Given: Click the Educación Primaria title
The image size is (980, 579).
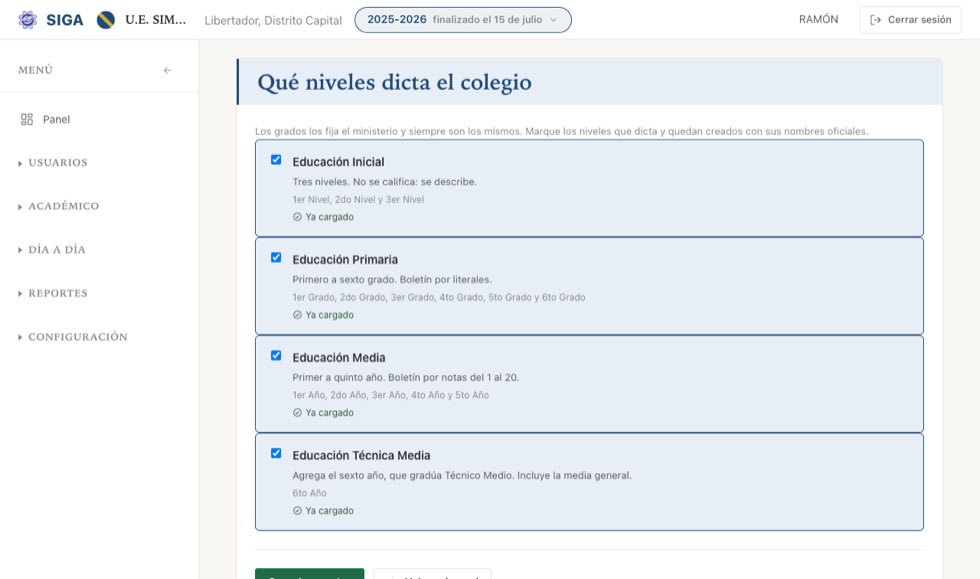Looking at the screenshot, I should pyautogui.click(x=345, y=259).
